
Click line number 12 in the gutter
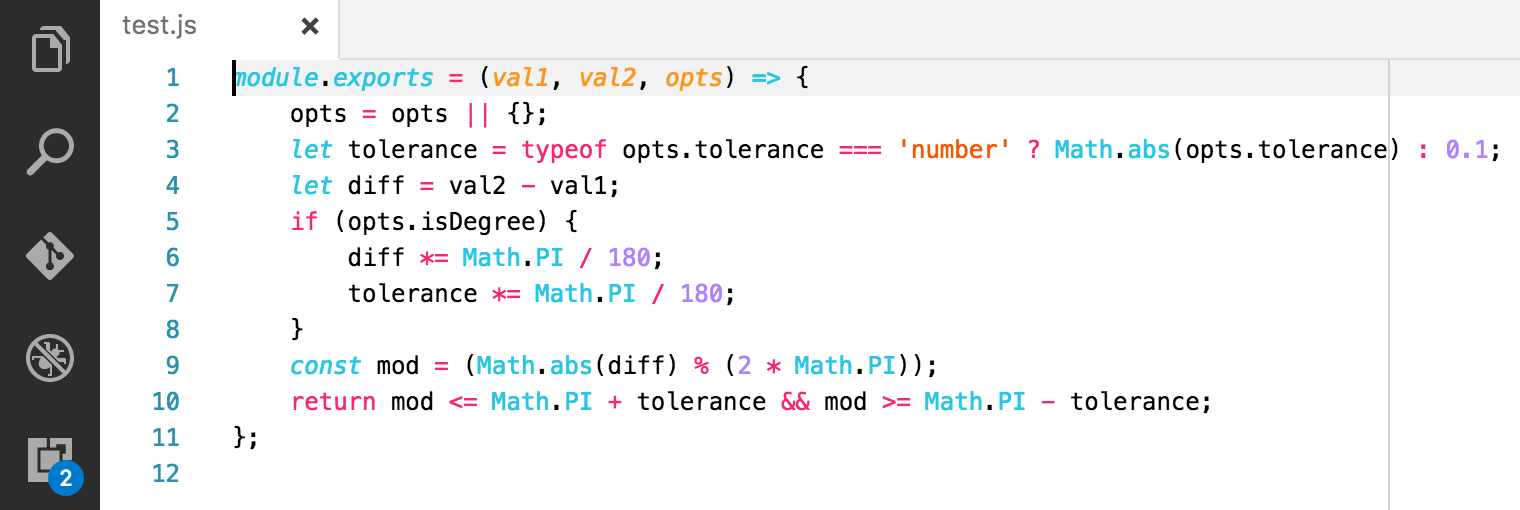(165, 474)
